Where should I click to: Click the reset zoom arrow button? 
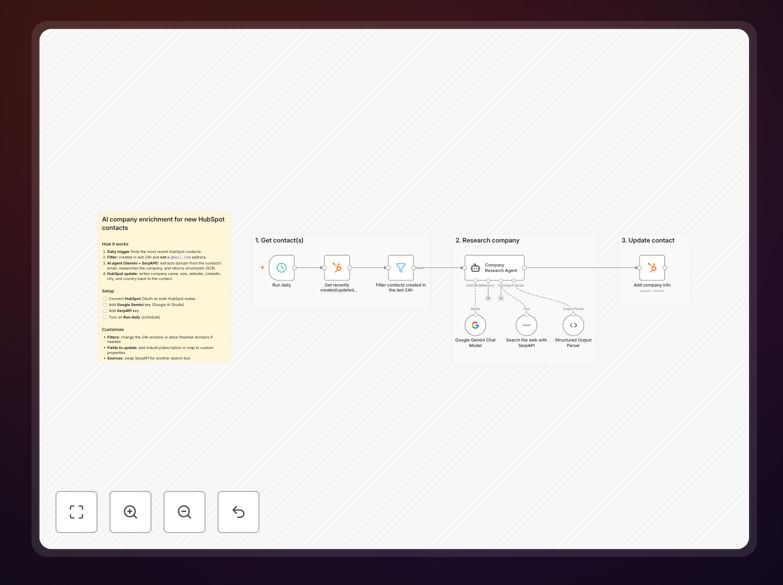point(238,512)
